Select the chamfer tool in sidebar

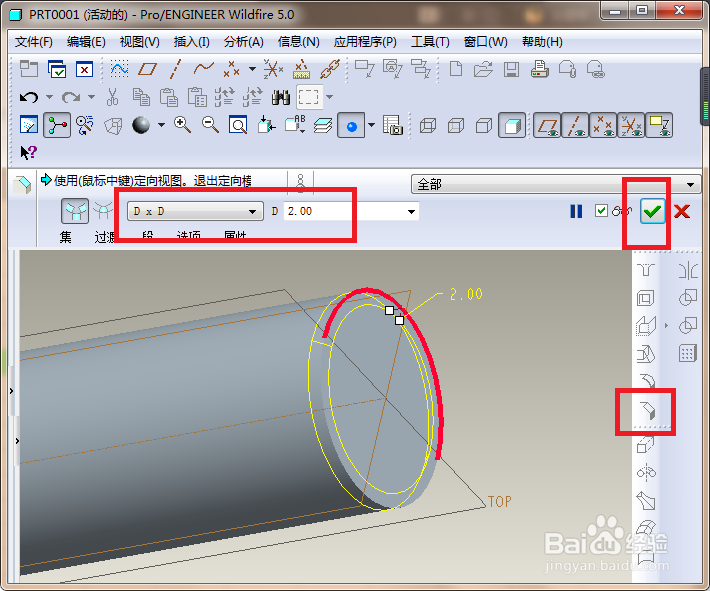coord(647,411)
